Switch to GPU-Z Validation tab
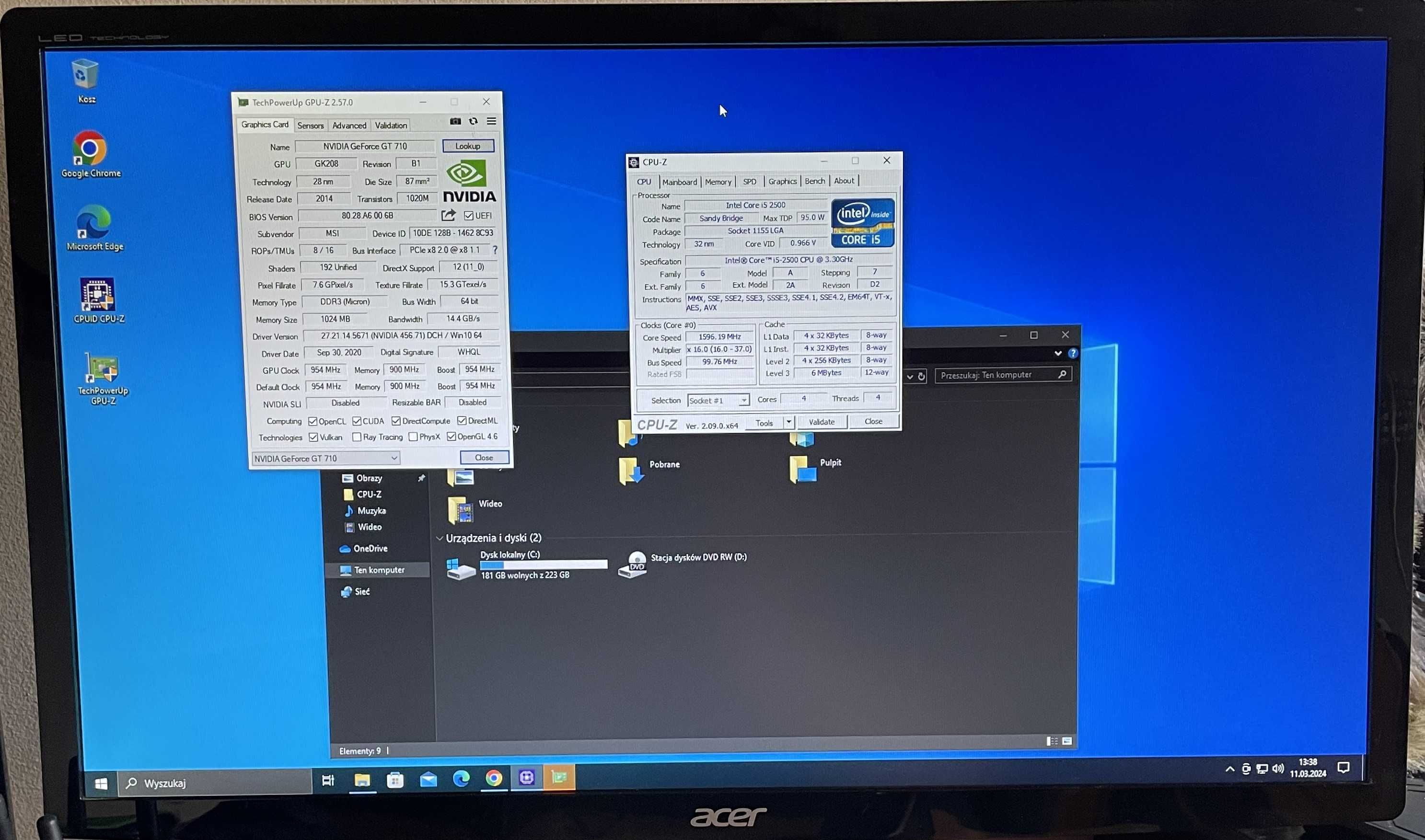This screenshot has height=840, width=1425. pyautogui.click(x=391, y=125)
